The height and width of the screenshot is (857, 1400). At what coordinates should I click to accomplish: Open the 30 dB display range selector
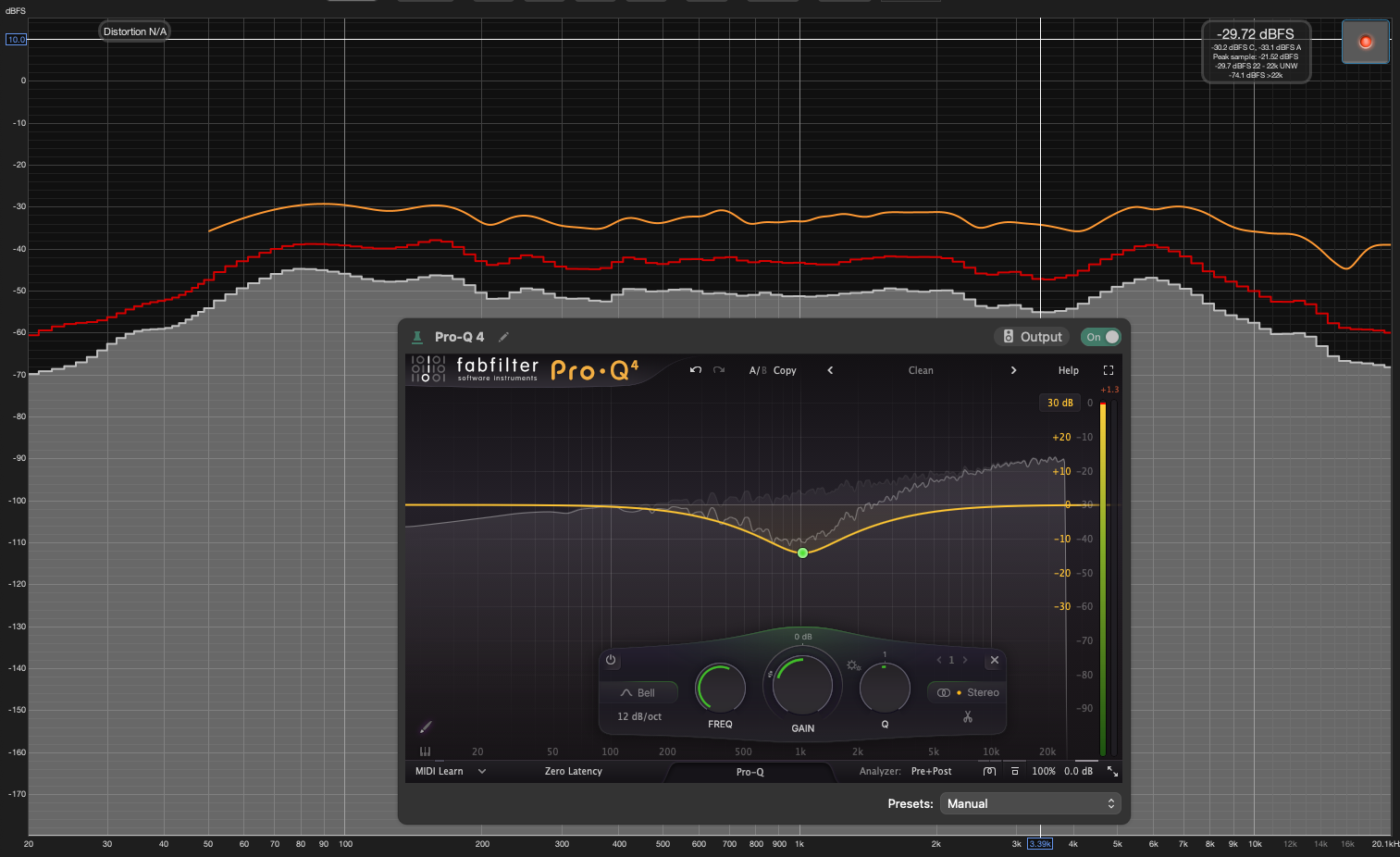(x=1060, y=403)
